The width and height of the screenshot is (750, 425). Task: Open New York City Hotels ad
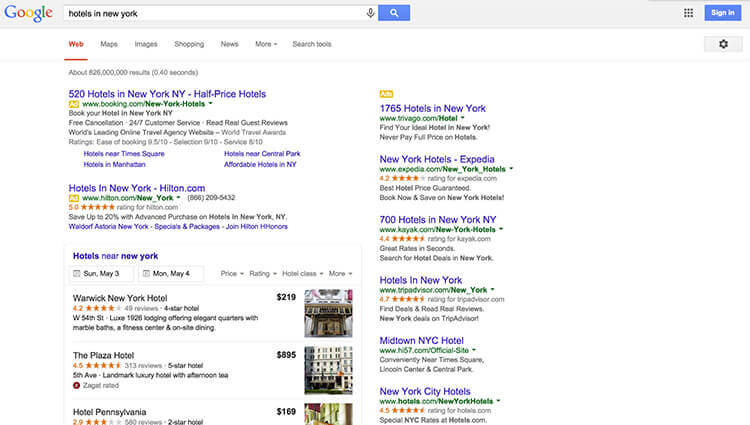[x=425, y=392]
